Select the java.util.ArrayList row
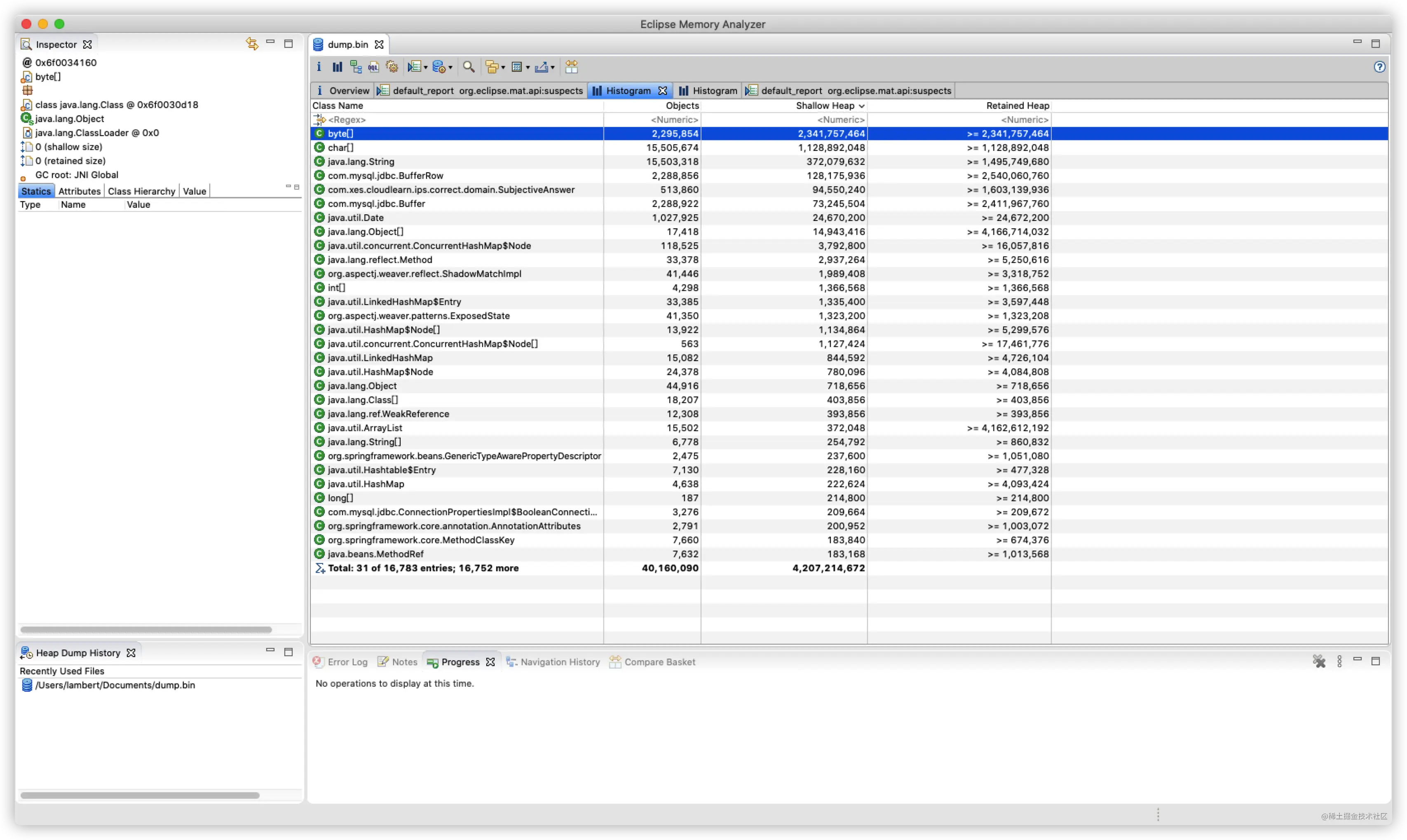The image size is (1407, 840). (x=849, y=428)
